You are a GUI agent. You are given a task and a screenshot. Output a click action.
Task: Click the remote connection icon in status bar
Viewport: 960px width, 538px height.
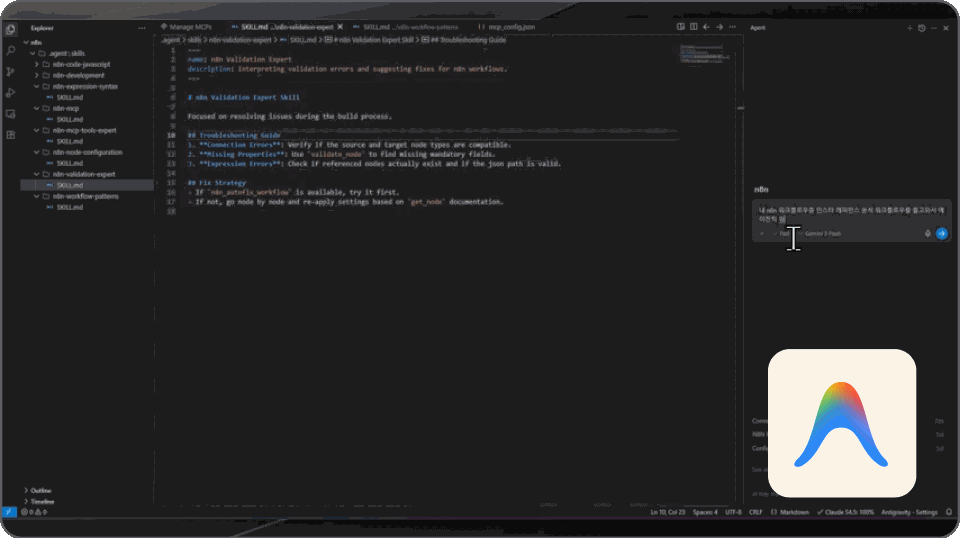click(x=9, y=512)
